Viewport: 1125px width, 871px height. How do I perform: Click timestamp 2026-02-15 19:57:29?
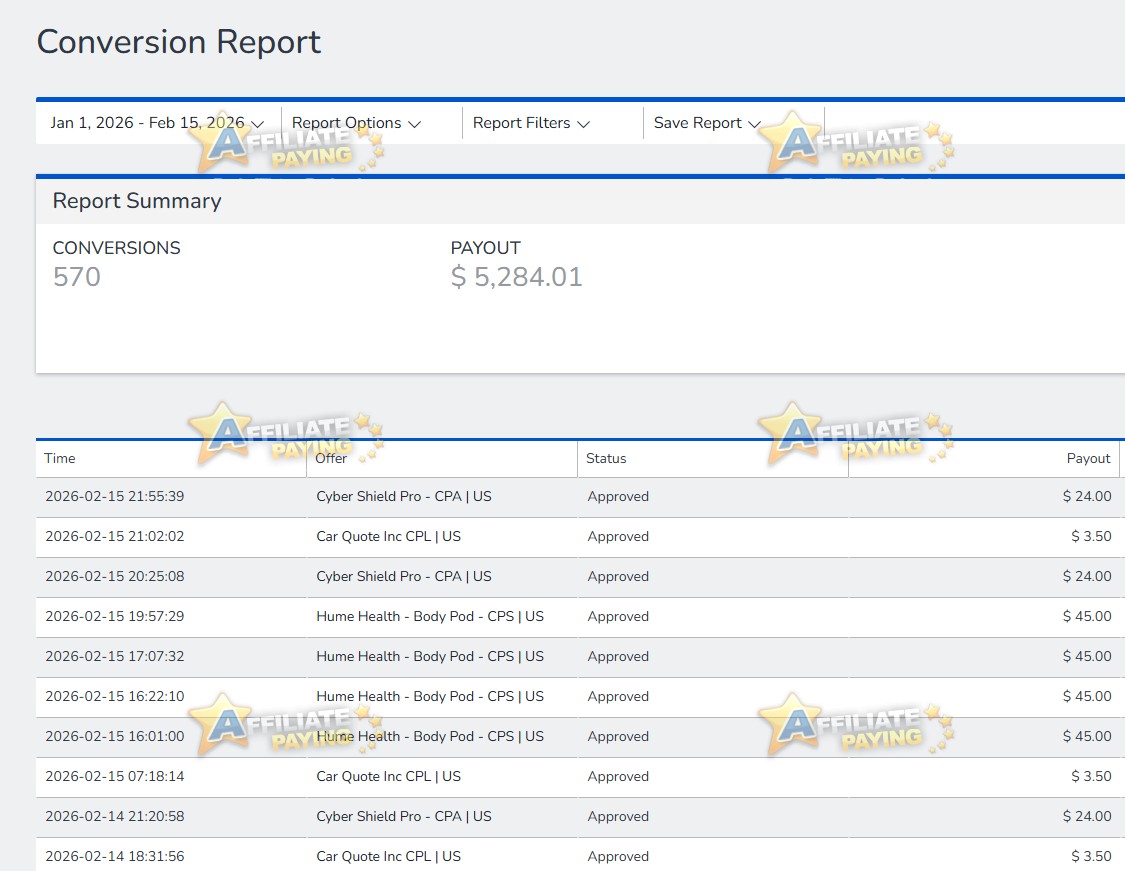[x=115, y=616]
